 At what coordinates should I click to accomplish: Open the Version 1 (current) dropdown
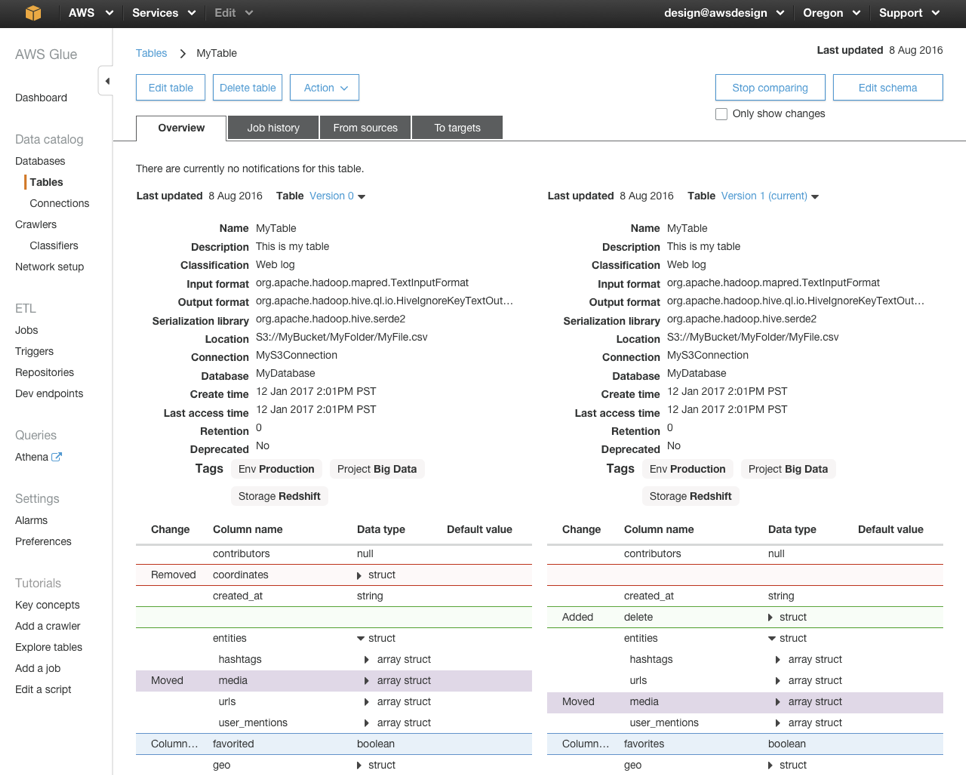(769, 196)
